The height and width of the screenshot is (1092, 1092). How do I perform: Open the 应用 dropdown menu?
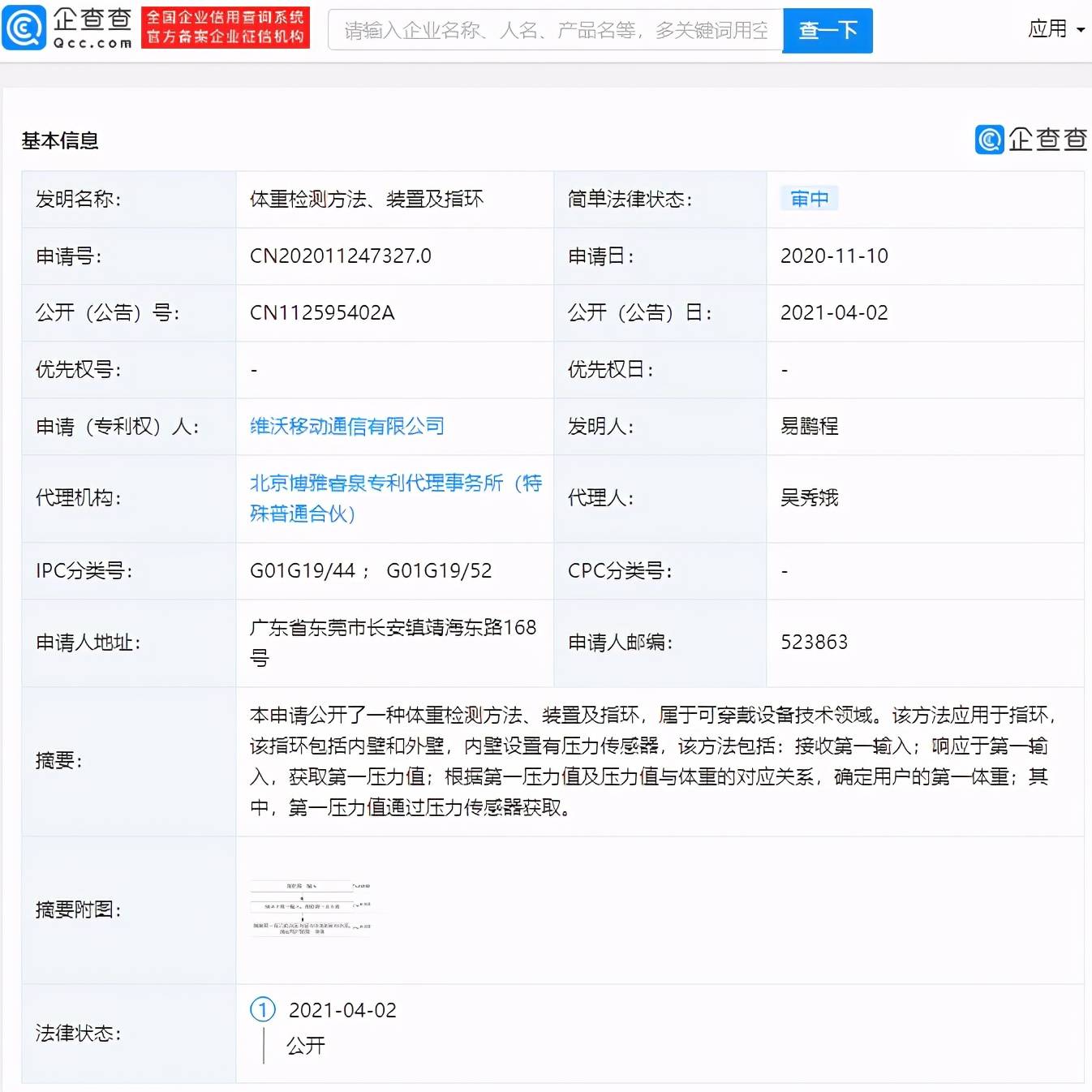point(1056,29)
